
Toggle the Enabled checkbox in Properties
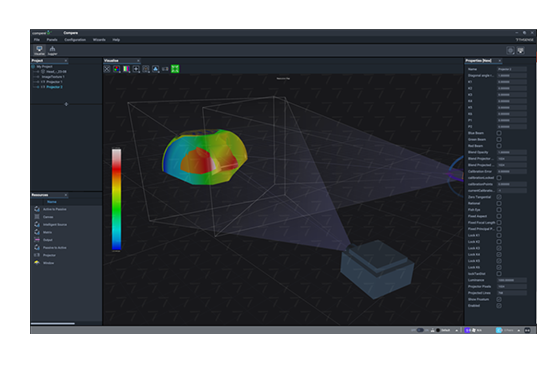point(499,306)
